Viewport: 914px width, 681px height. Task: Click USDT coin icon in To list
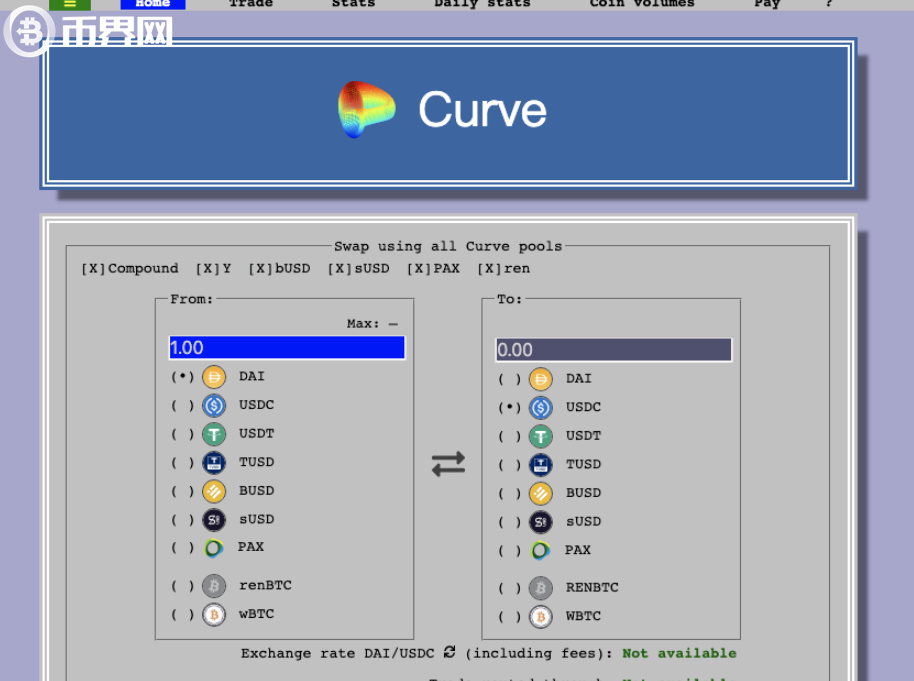click(541, 436)
